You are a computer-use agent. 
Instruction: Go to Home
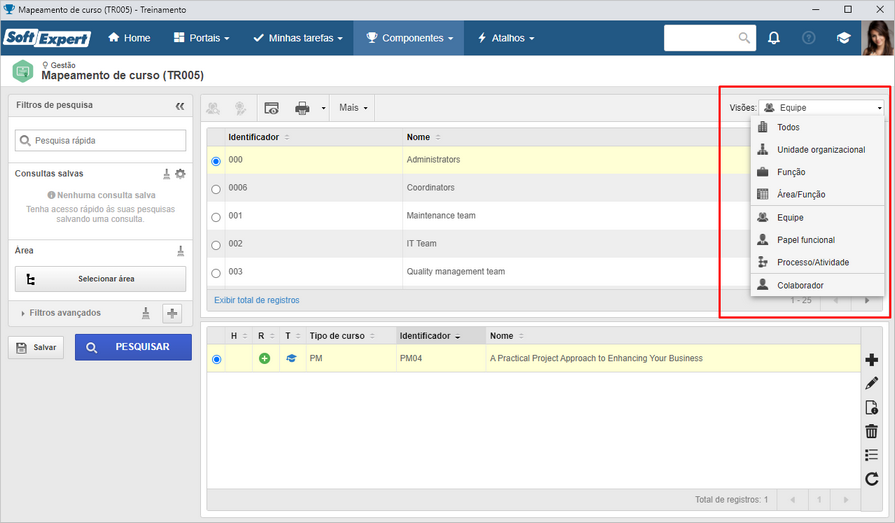pyautogui.click(x=130, y=38)
